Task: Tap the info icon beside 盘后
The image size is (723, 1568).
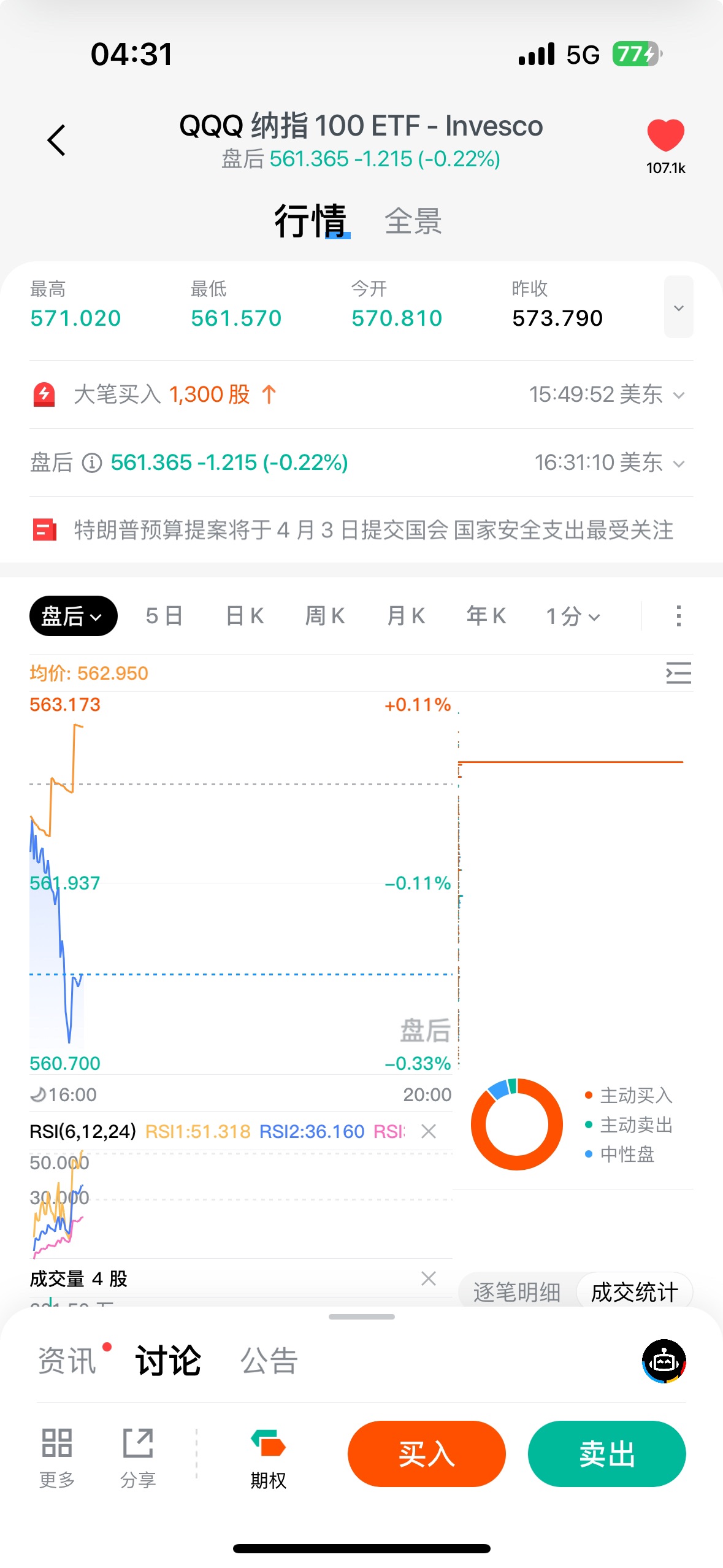Action: [x=92, y=463]
